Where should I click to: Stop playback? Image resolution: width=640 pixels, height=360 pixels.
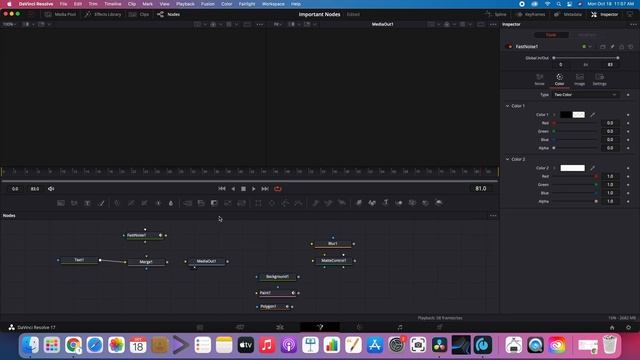pyautogui.click(x=243, y=189)
